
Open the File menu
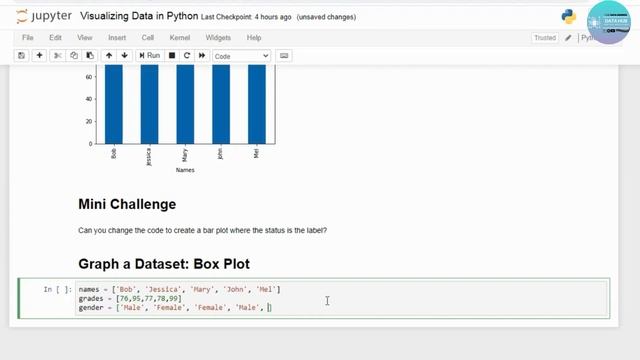pyautogui.click(x=28, y=38)
